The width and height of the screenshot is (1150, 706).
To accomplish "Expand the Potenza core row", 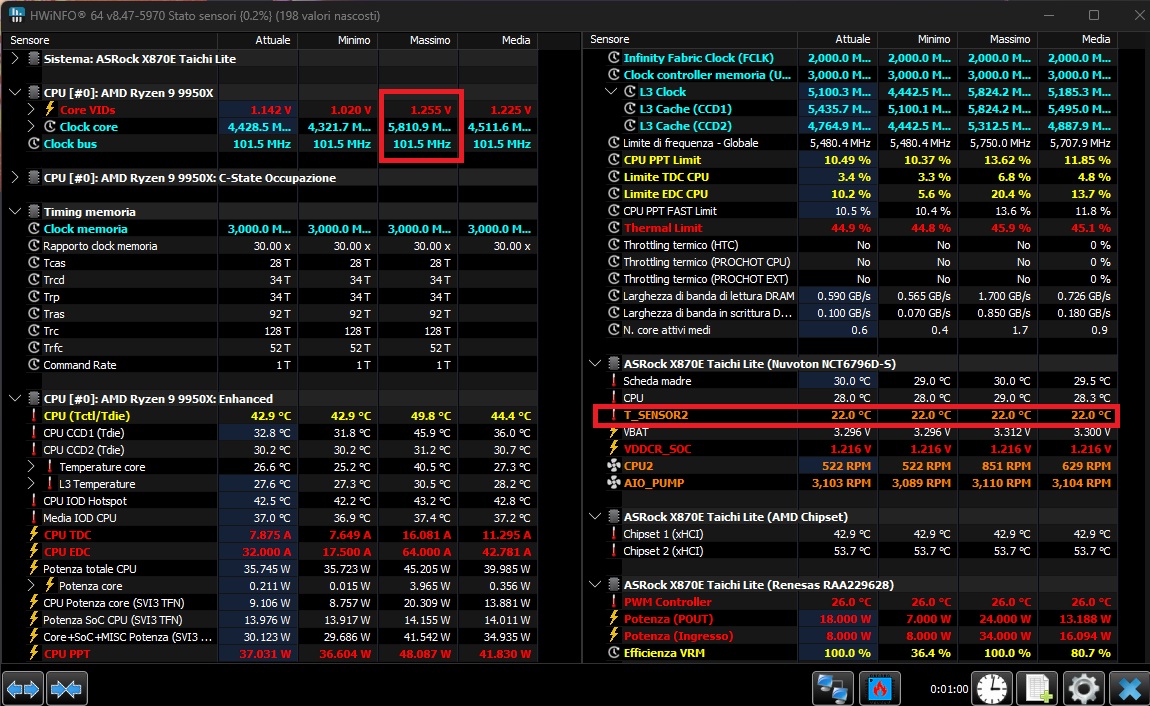I will (31, 585).
